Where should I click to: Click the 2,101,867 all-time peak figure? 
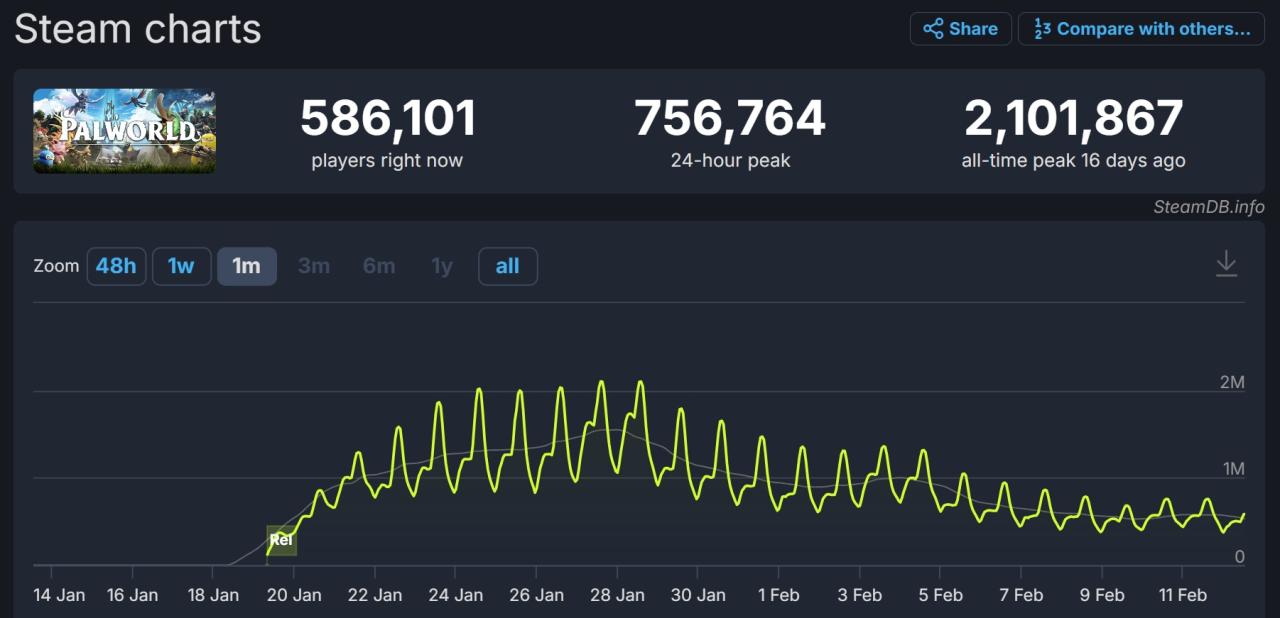[x=1073, y=119]
